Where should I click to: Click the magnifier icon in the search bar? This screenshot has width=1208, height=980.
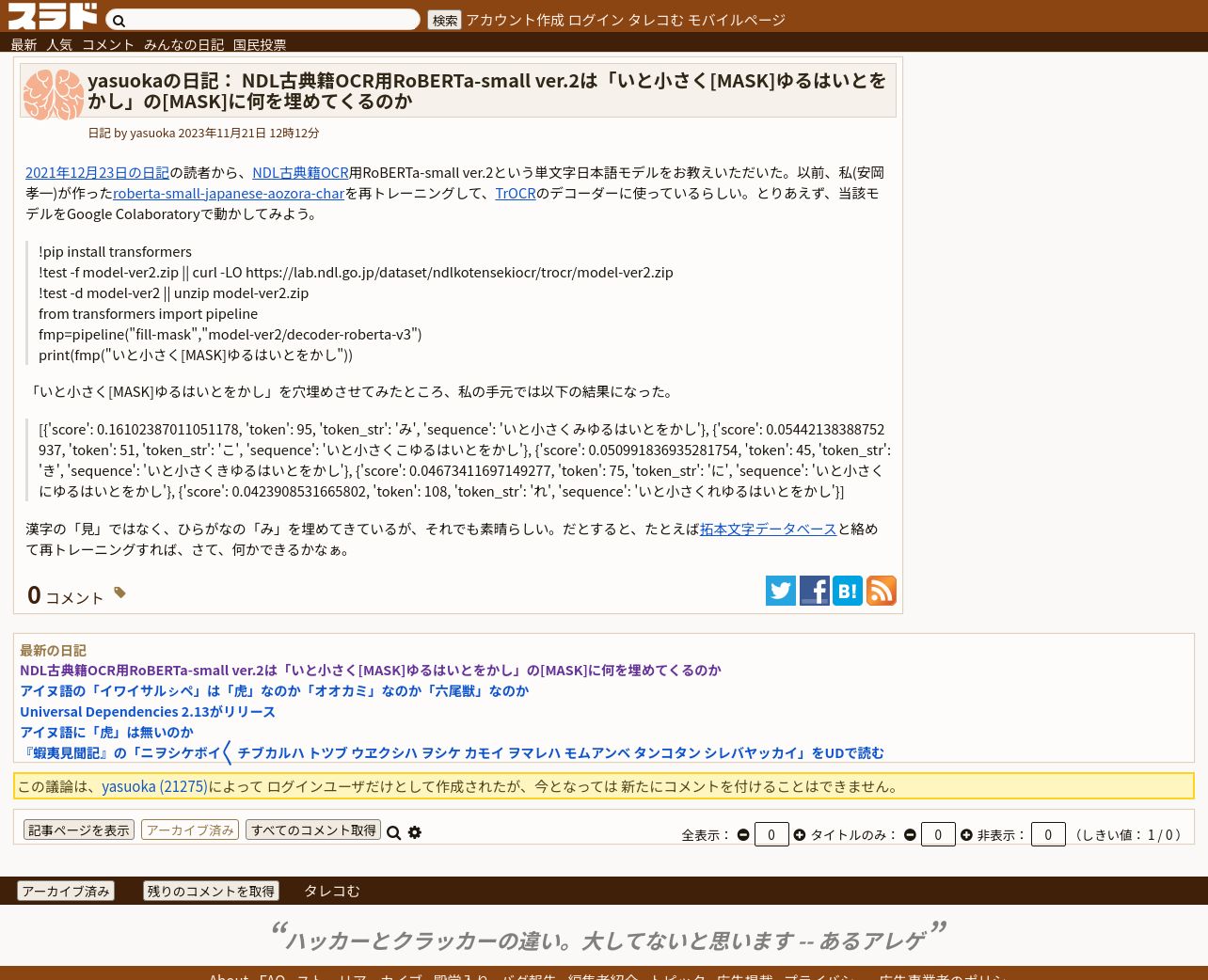(x=119, y=21)
